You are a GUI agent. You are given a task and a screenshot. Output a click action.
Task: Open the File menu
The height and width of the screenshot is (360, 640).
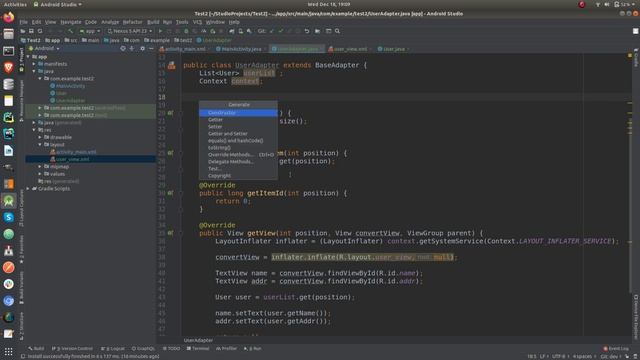24,22
